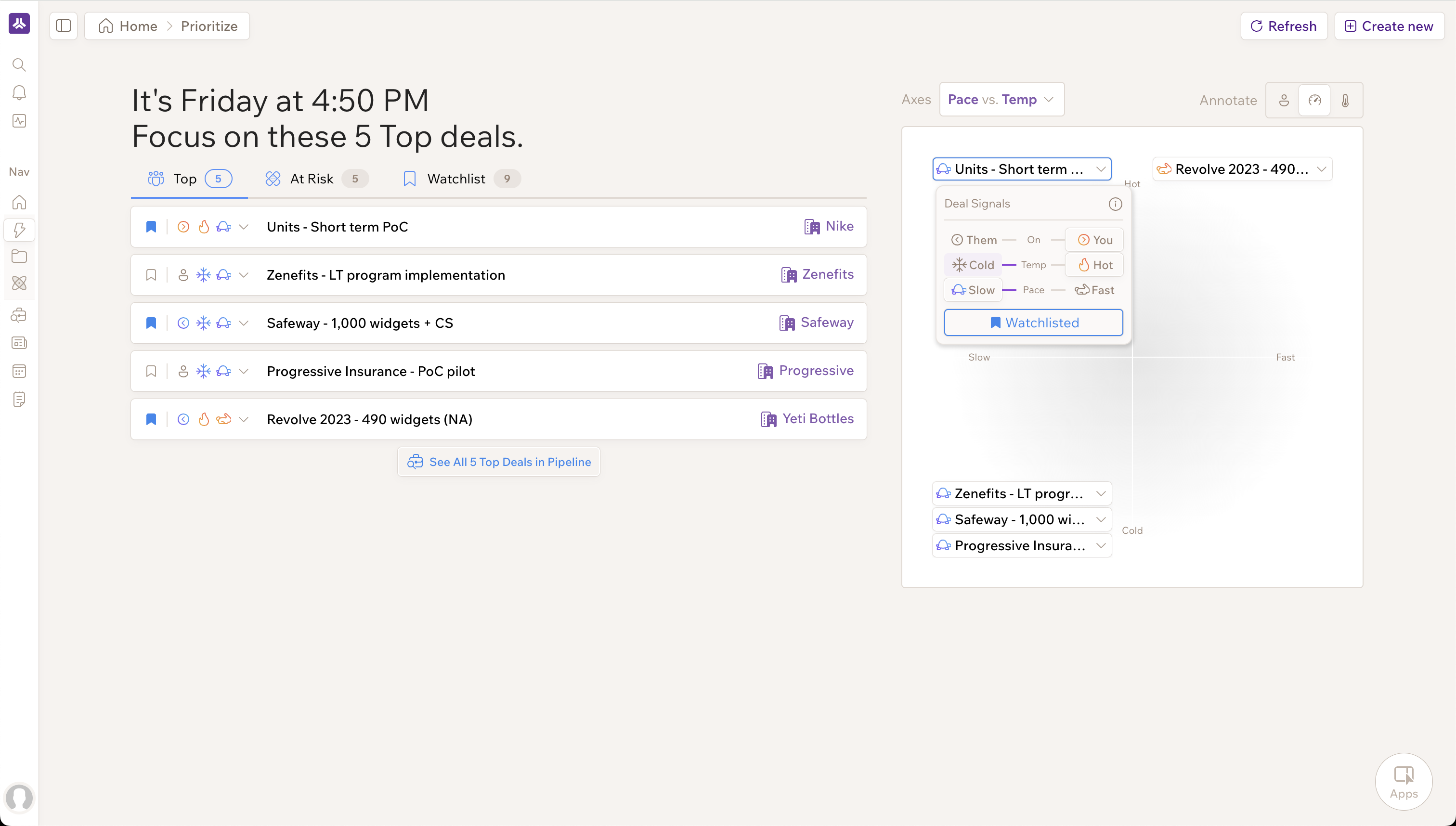Expand the Revolve 2023 chart dropdown
1456x826 pixels.
1321,169
